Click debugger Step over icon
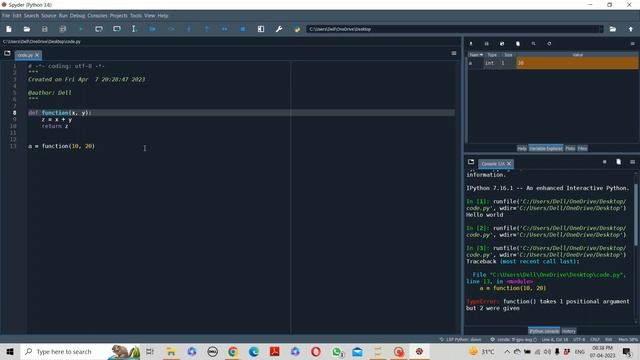The image size is (640, 360). point(171,29)
